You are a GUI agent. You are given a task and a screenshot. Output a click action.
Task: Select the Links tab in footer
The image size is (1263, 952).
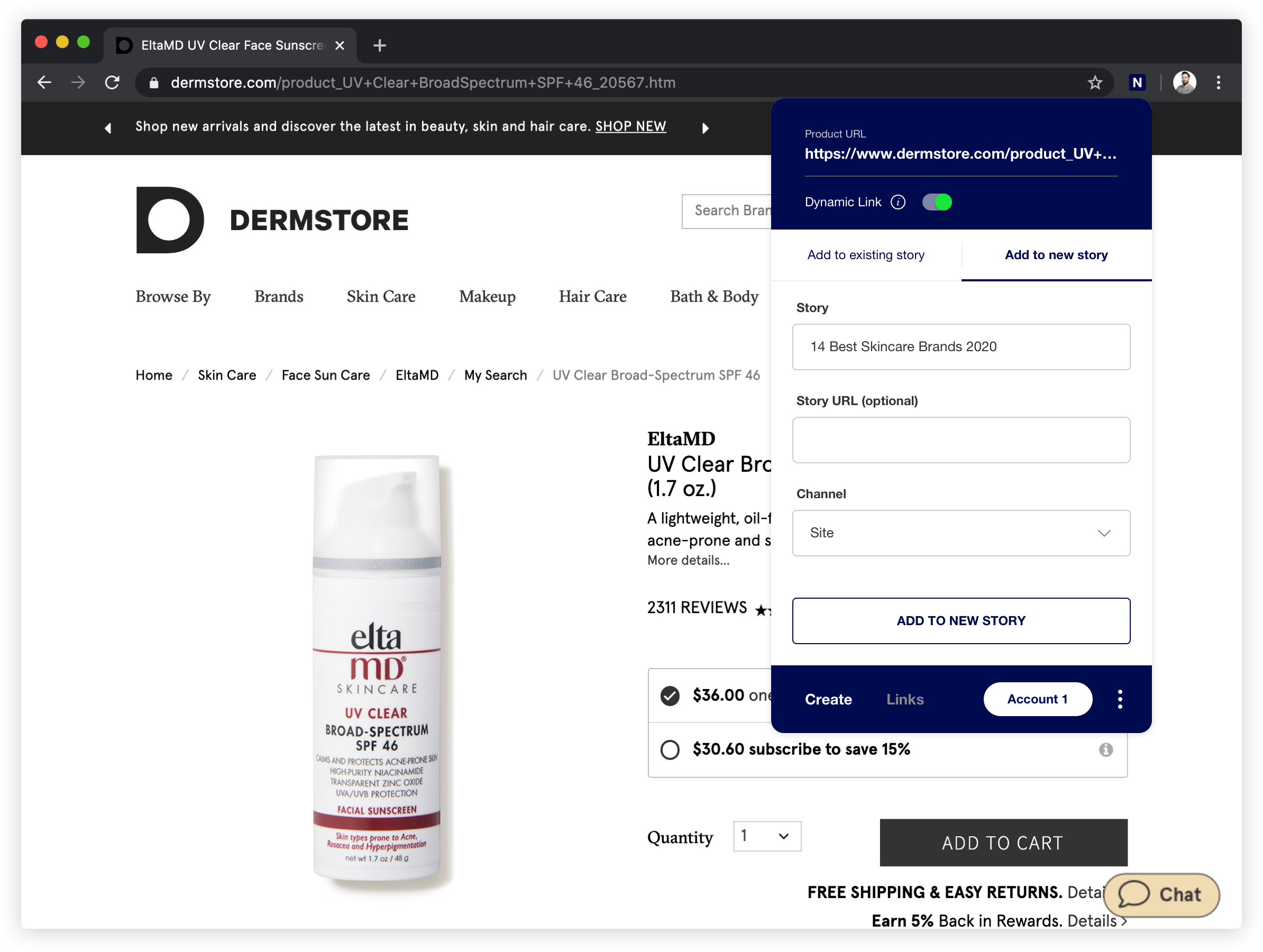point(904,699)
